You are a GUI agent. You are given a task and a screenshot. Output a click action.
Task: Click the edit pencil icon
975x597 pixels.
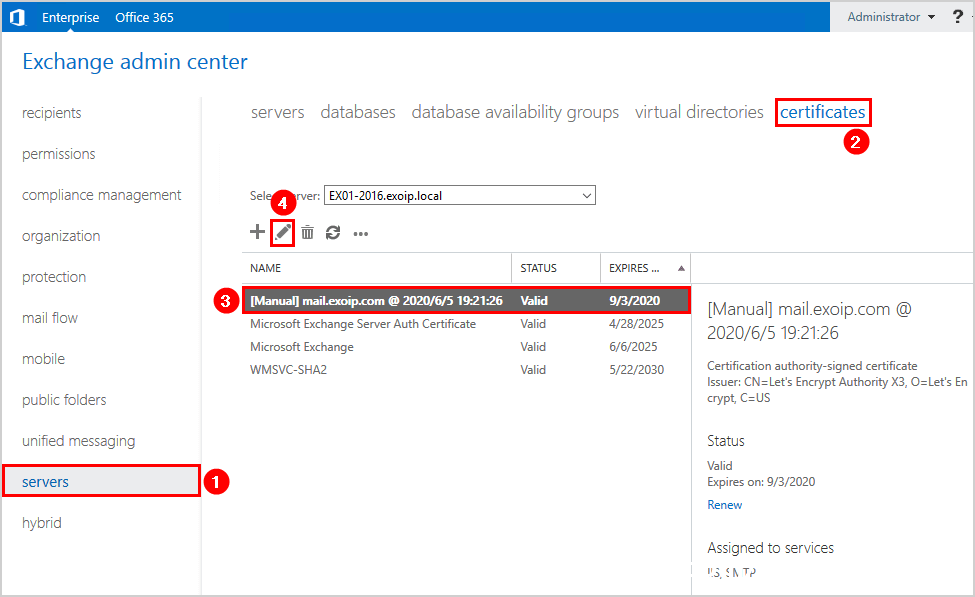(282, 233)
